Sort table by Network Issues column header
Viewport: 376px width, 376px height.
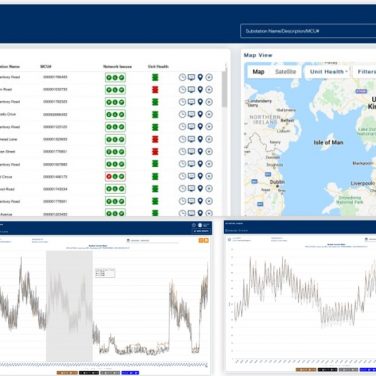point(117,67)
